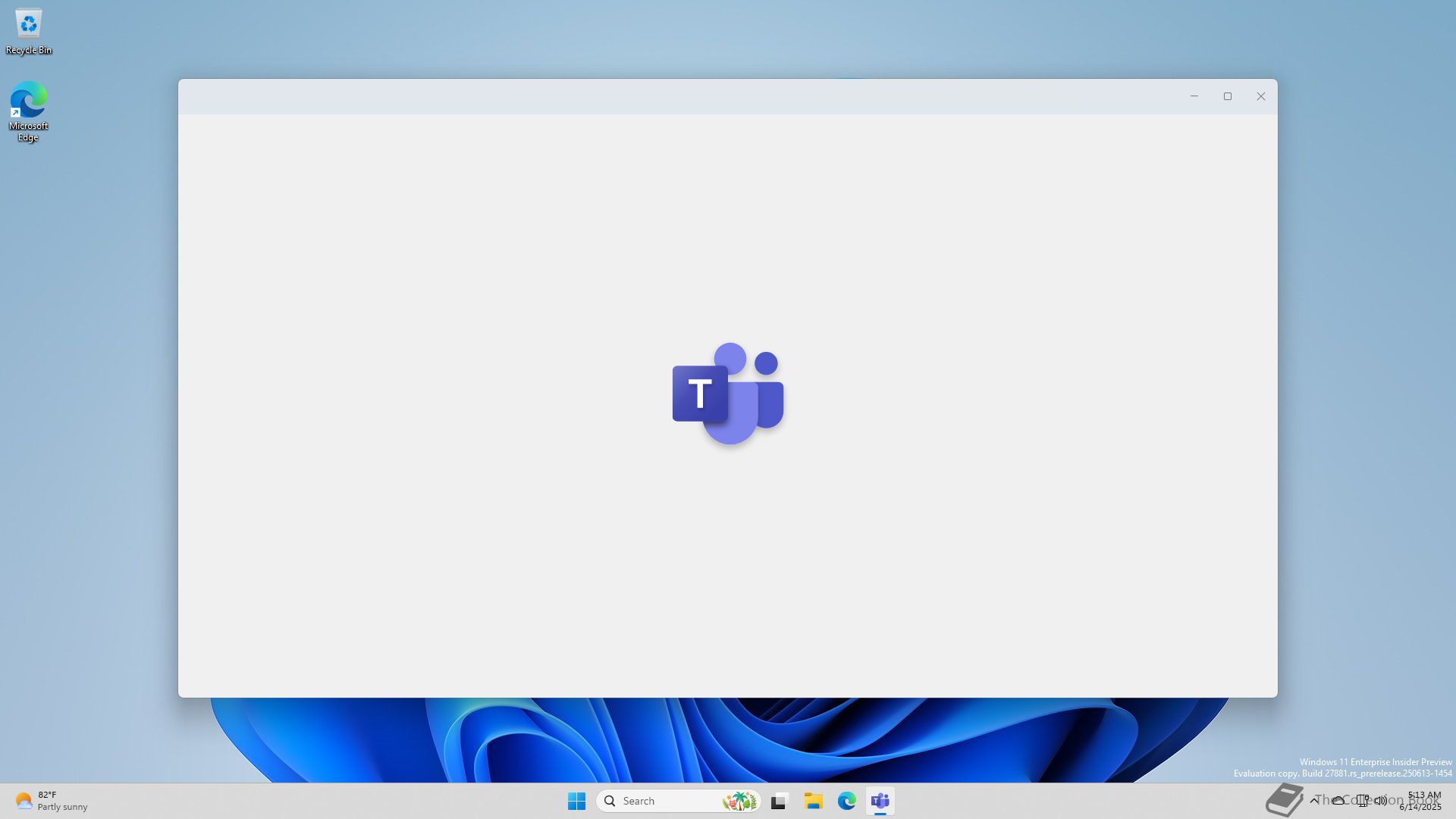Click the search highlight illustration in the Search box
1456x819 pixels.
pyautogui.click(x=739, y=801)
